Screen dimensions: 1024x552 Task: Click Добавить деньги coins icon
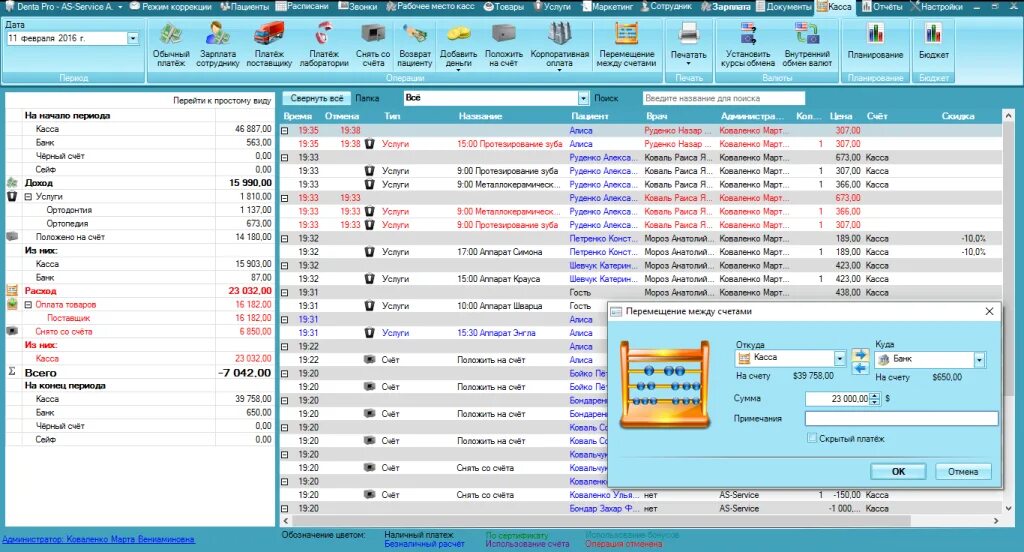(458, 44)
